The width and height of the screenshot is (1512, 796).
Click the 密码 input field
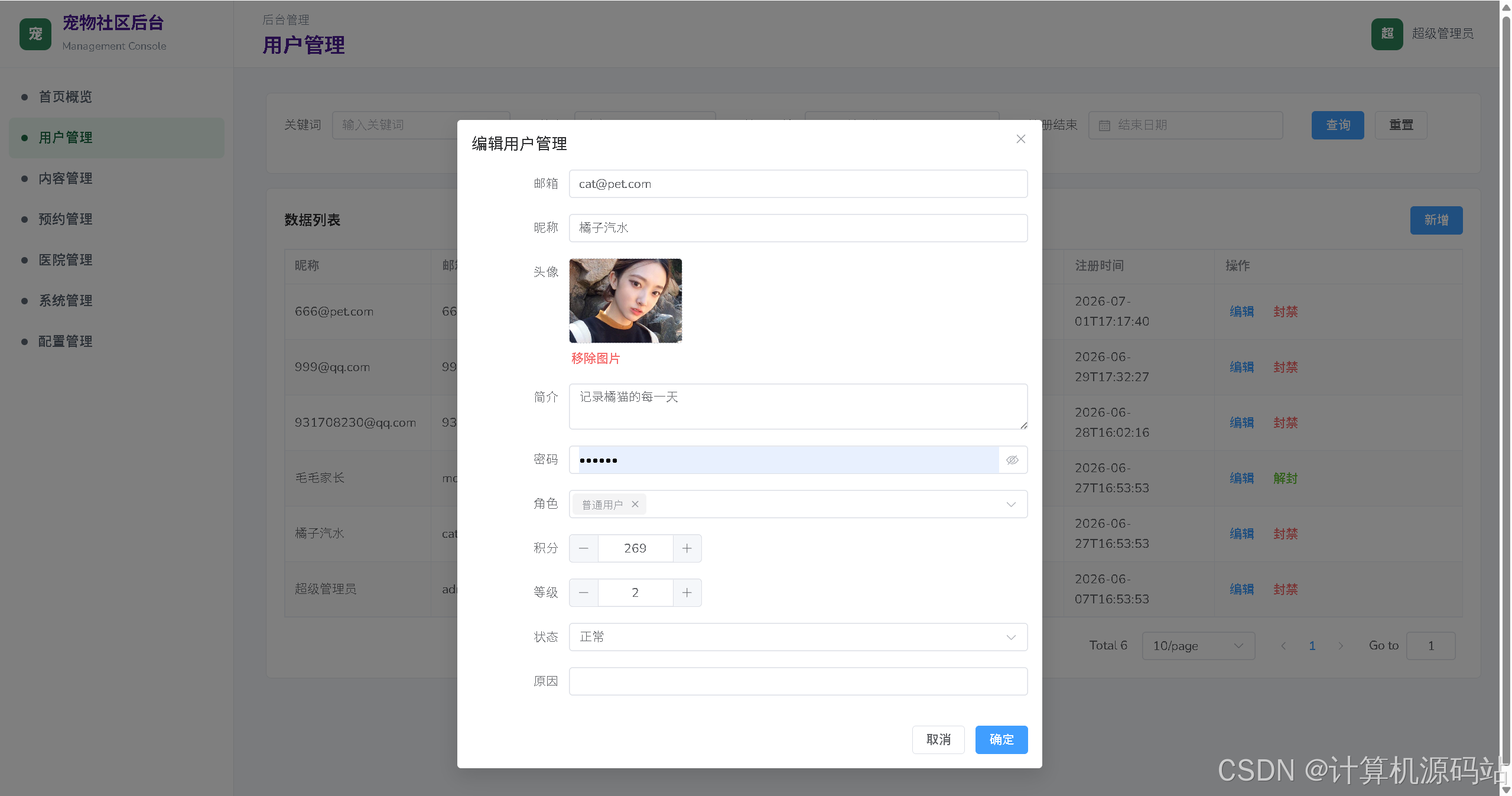pyautogui.click(x=789, y=460)
